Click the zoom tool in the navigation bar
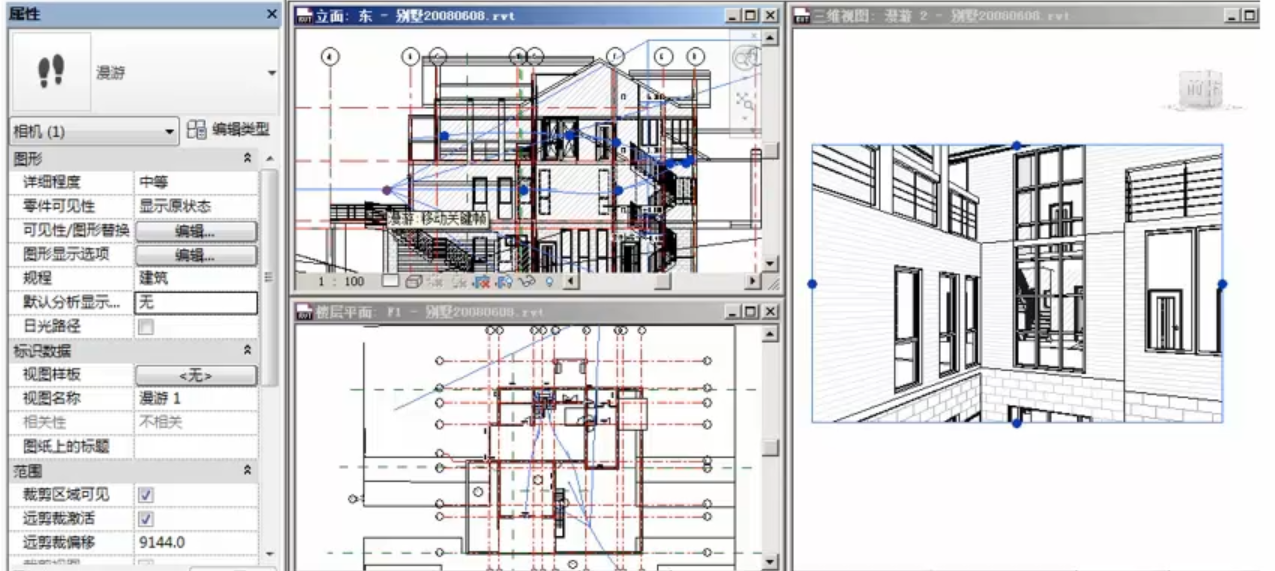Screen dimensions: 1275x571 click(745, 101)
